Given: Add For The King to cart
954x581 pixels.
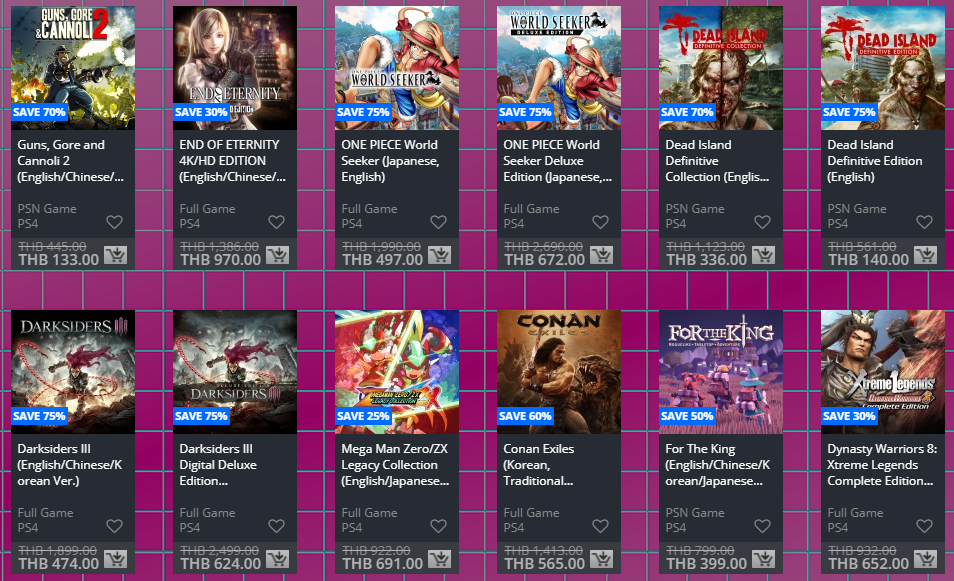Looking at the screenshot, I should 763,558.
